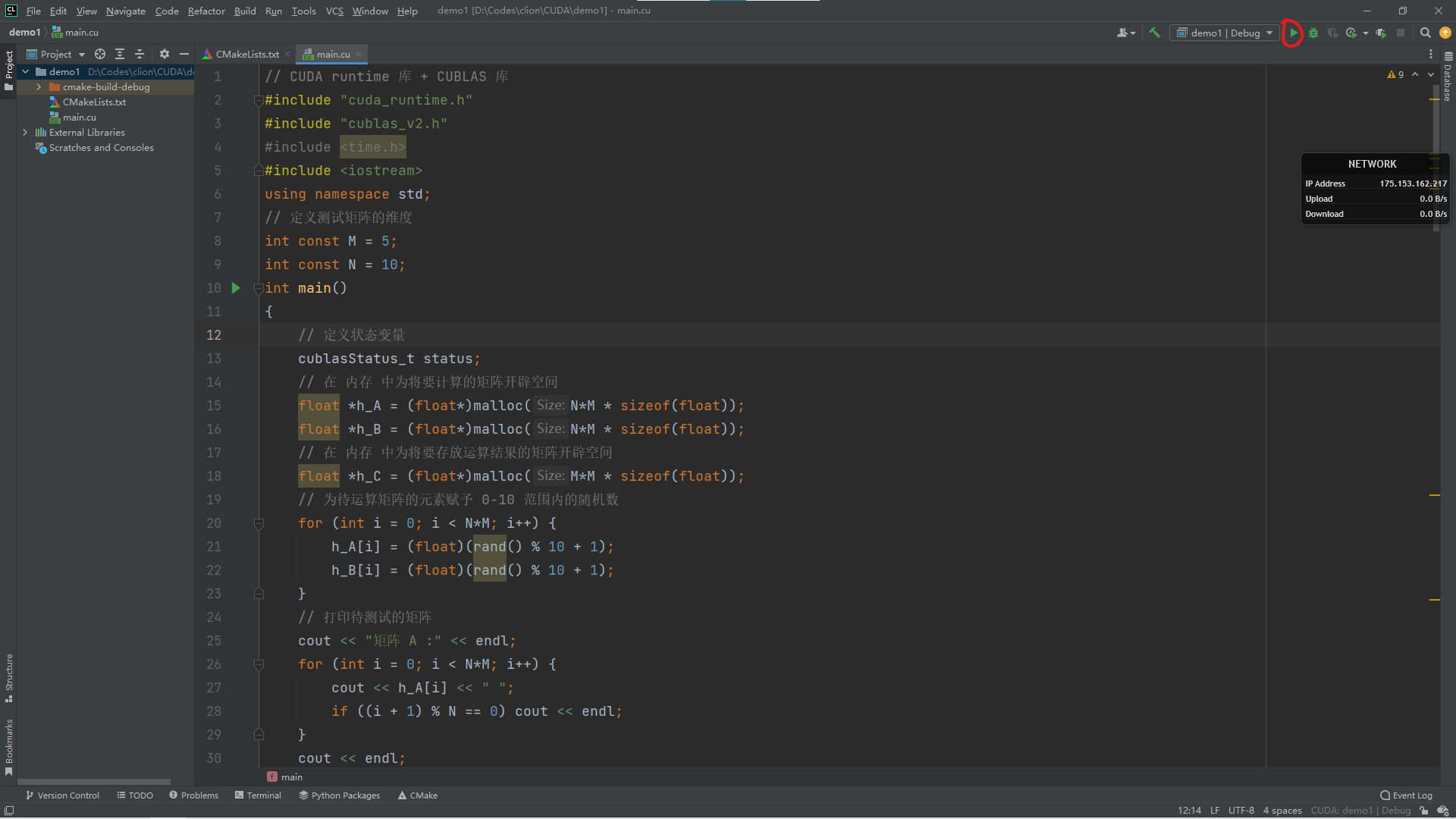Screen dimensions: 1456x819
Task: Expand External Libraries node
Action: [x=25, y=133]
